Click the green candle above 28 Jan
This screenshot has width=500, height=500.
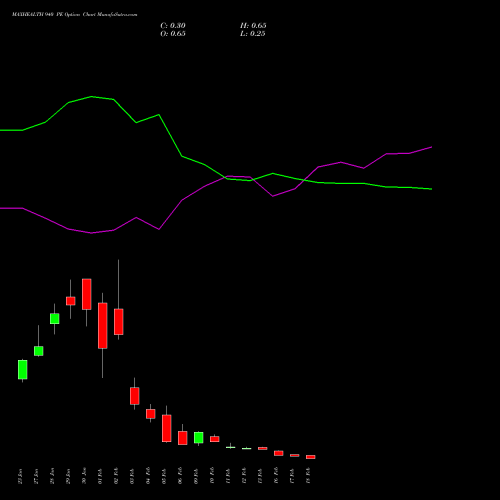pyautogui.click(x=55, y=318)
